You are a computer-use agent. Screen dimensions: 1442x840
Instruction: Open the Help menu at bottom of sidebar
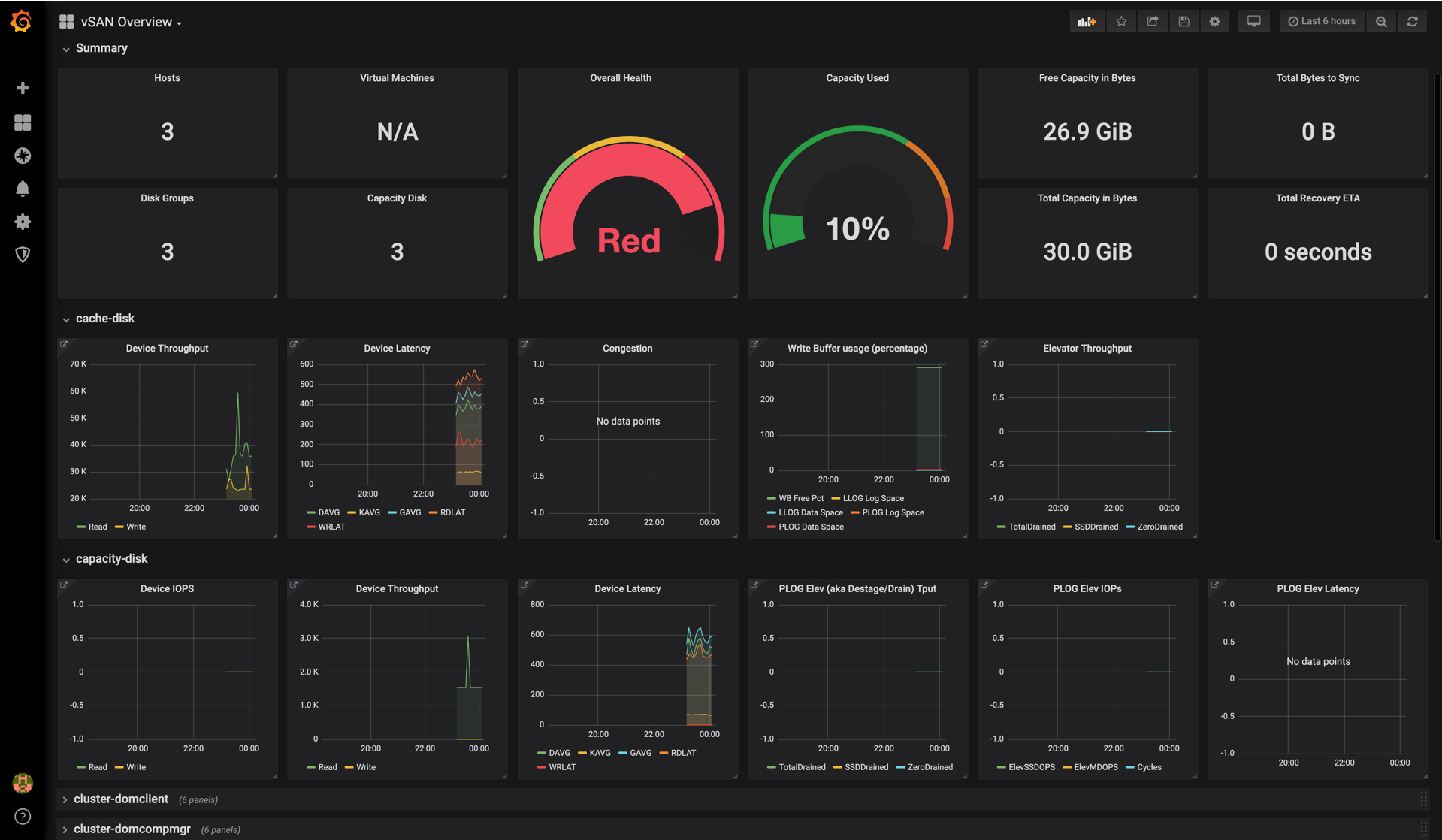pyautogui.click(x=23, y=817)
